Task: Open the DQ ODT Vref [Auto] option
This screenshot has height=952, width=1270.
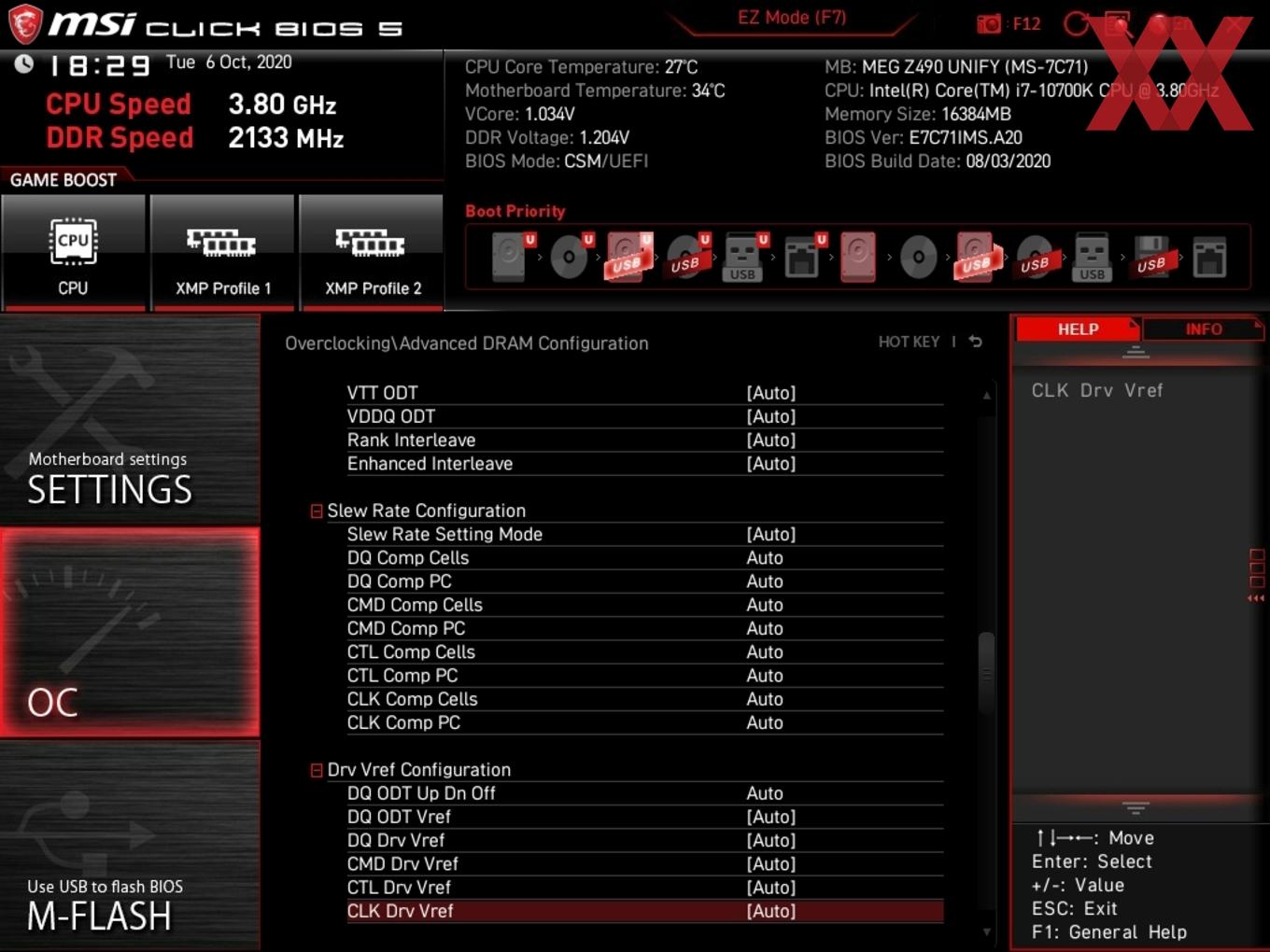Action: point(770,817)
